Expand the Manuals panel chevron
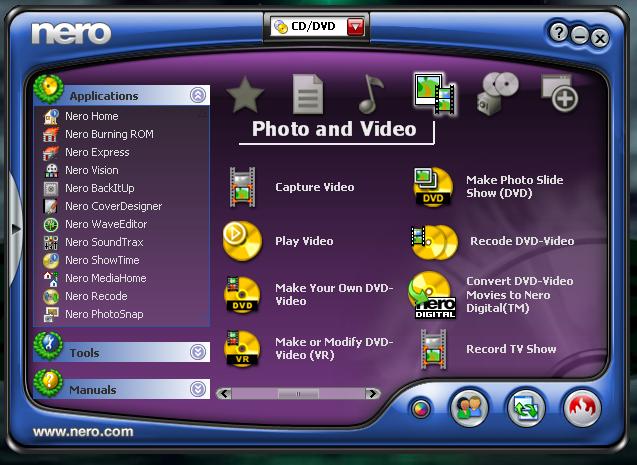Image resolution: width=637 pixels, height=465 pixels. click(x=198, y=389)
